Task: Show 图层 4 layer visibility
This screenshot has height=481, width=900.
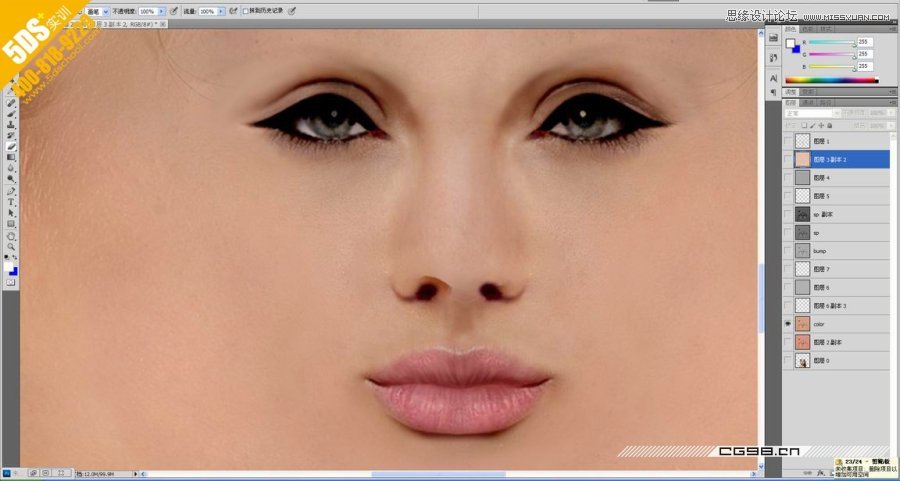Action: point(788,177)
